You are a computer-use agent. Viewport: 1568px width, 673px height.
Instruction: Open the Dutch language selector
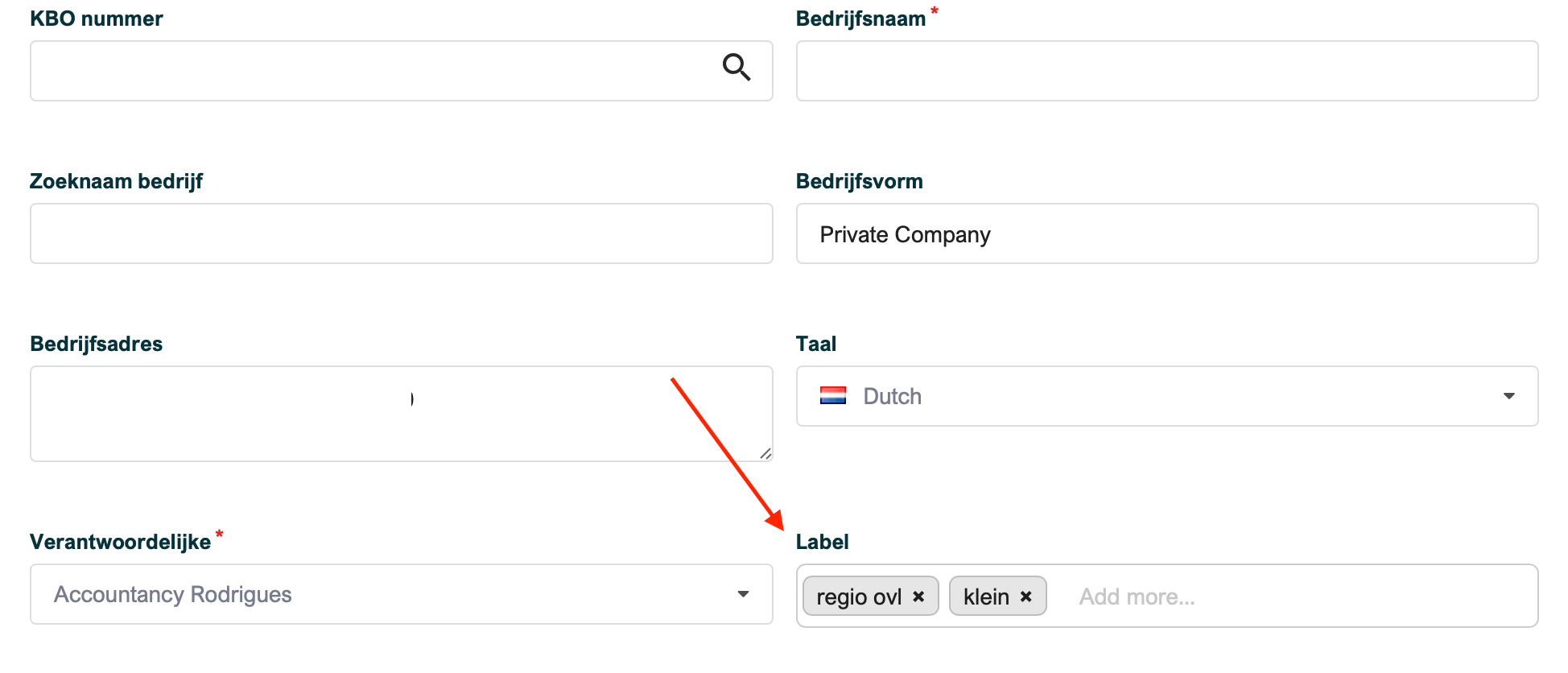(1167, 396)
